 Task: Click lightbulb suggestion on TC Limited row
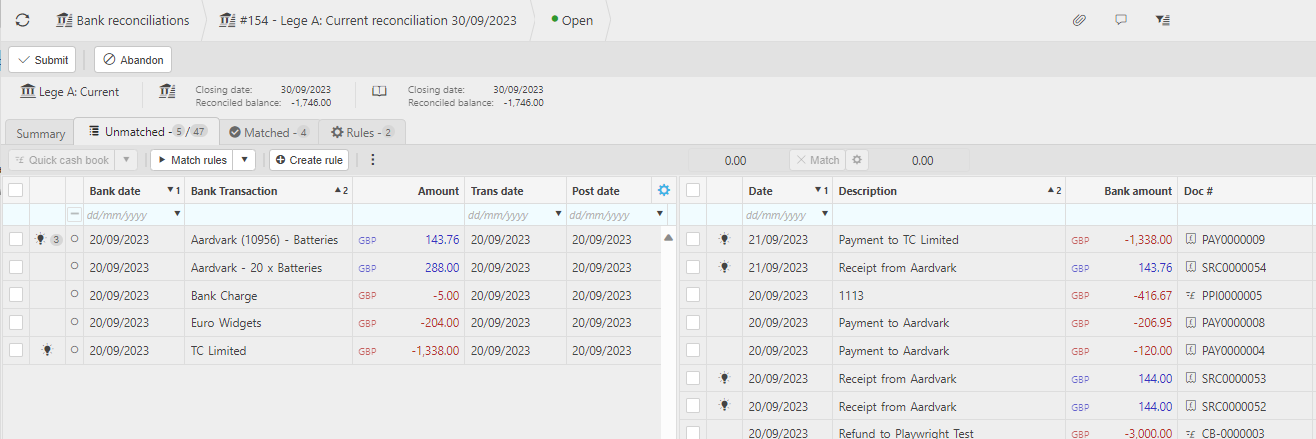pyautogui.click(x=44, y=351)
